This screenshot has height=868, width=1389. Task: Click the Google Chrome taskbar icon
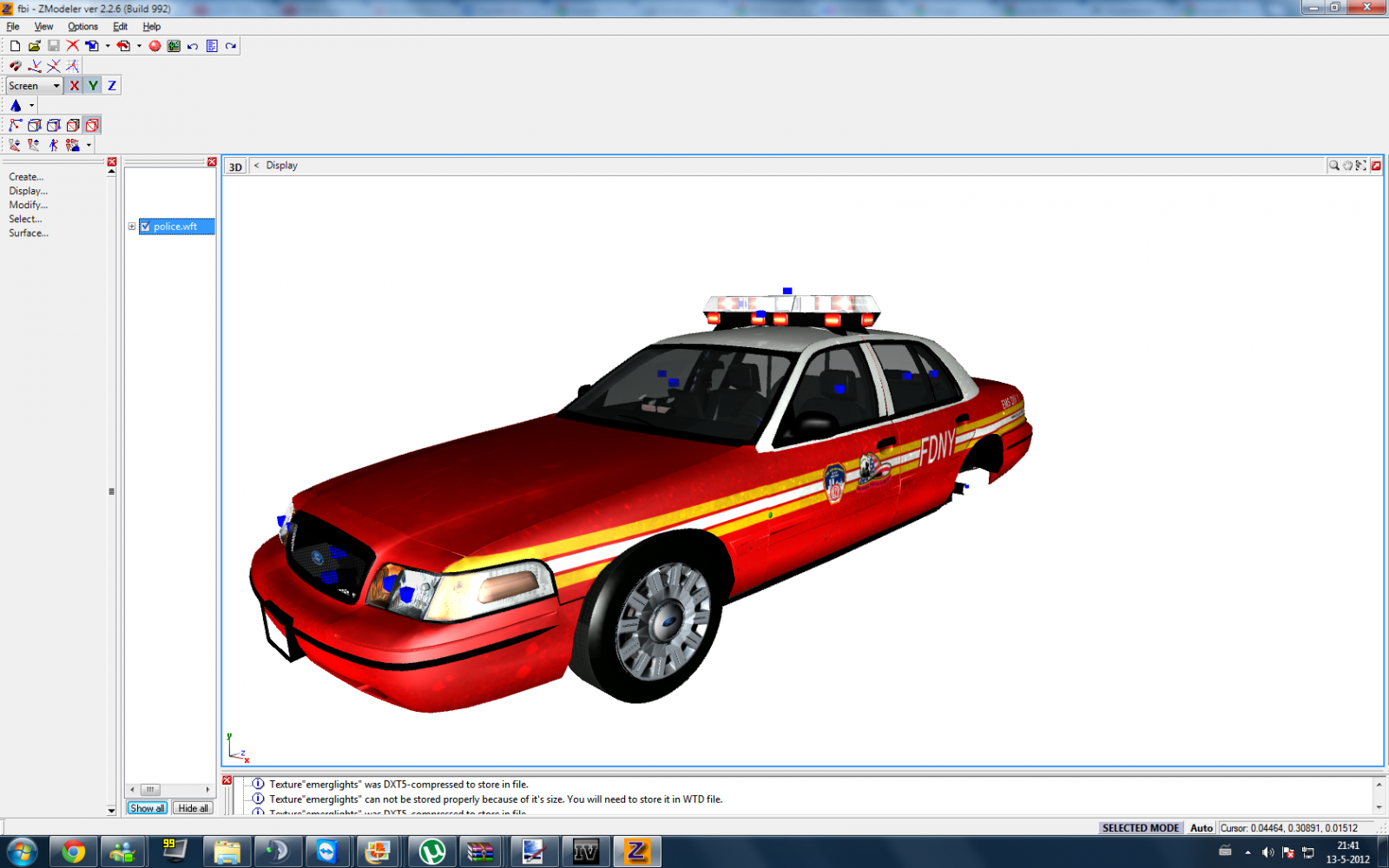74,852
